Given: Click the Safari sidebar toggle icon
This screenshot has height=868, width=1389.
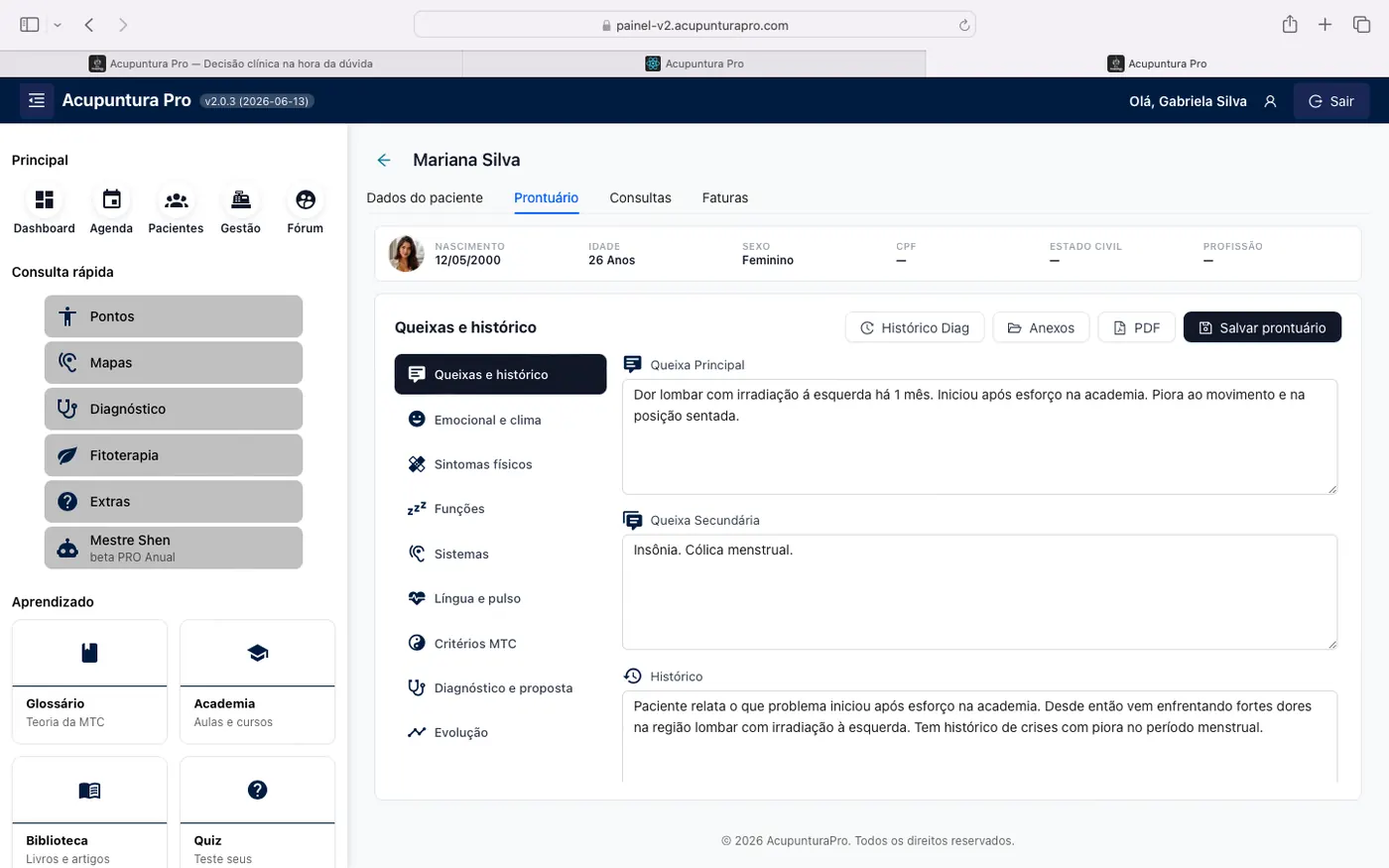Looking at the screenshot, I should point(30,25).
